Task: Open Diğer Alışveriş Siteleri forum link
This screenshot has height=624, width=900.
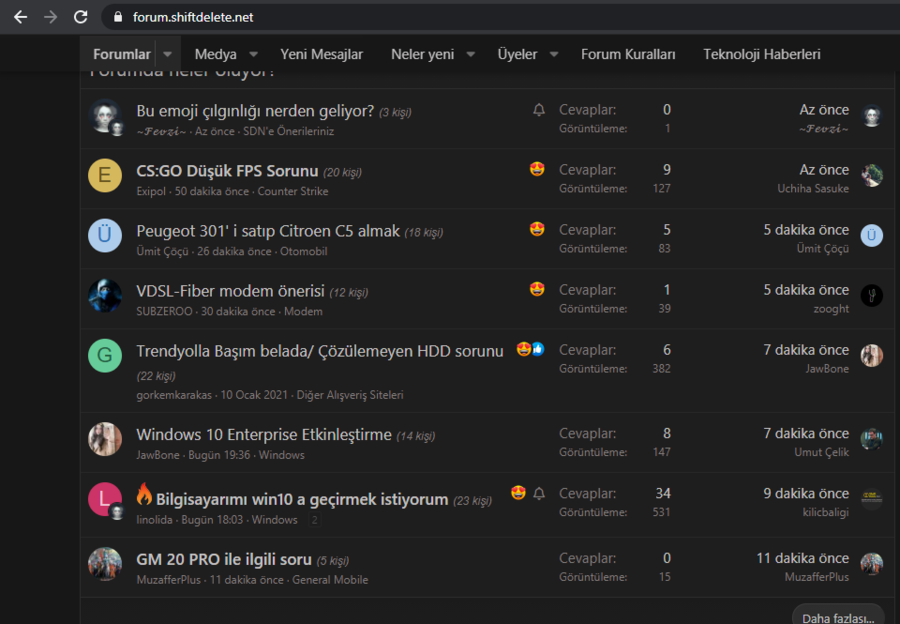Action: click(350, 395)
